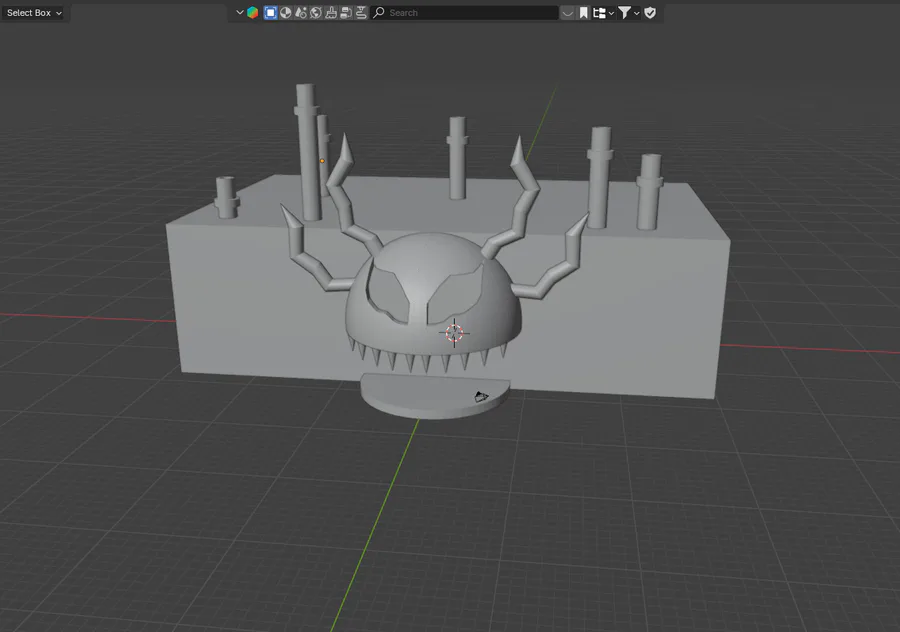Viewport: 900px width, 632px height.
Task: Toggle the droplets filter icon
Action: click(301, 13)
